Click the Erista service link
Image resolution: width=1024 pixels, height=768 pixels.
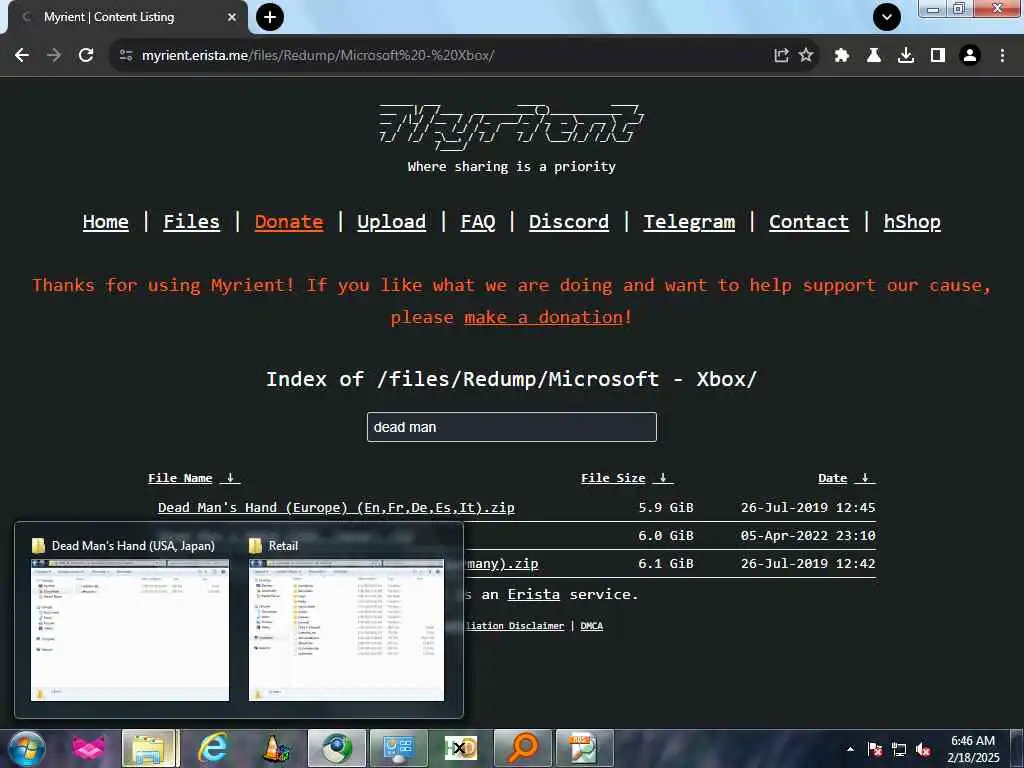[534, 594]
